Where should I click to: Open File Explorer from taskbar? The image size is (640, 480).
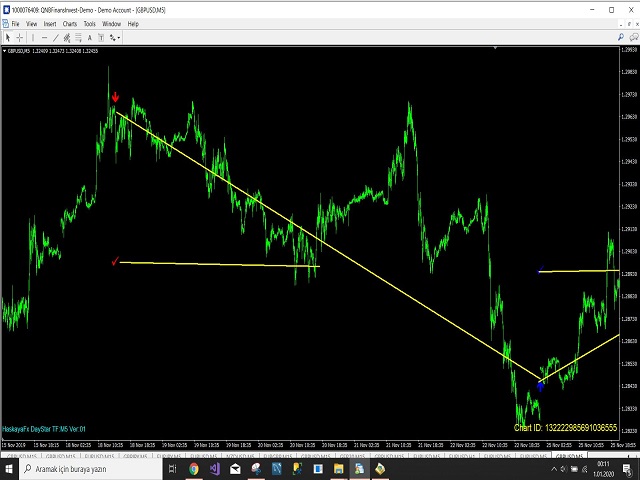click(x=338, y=469)
